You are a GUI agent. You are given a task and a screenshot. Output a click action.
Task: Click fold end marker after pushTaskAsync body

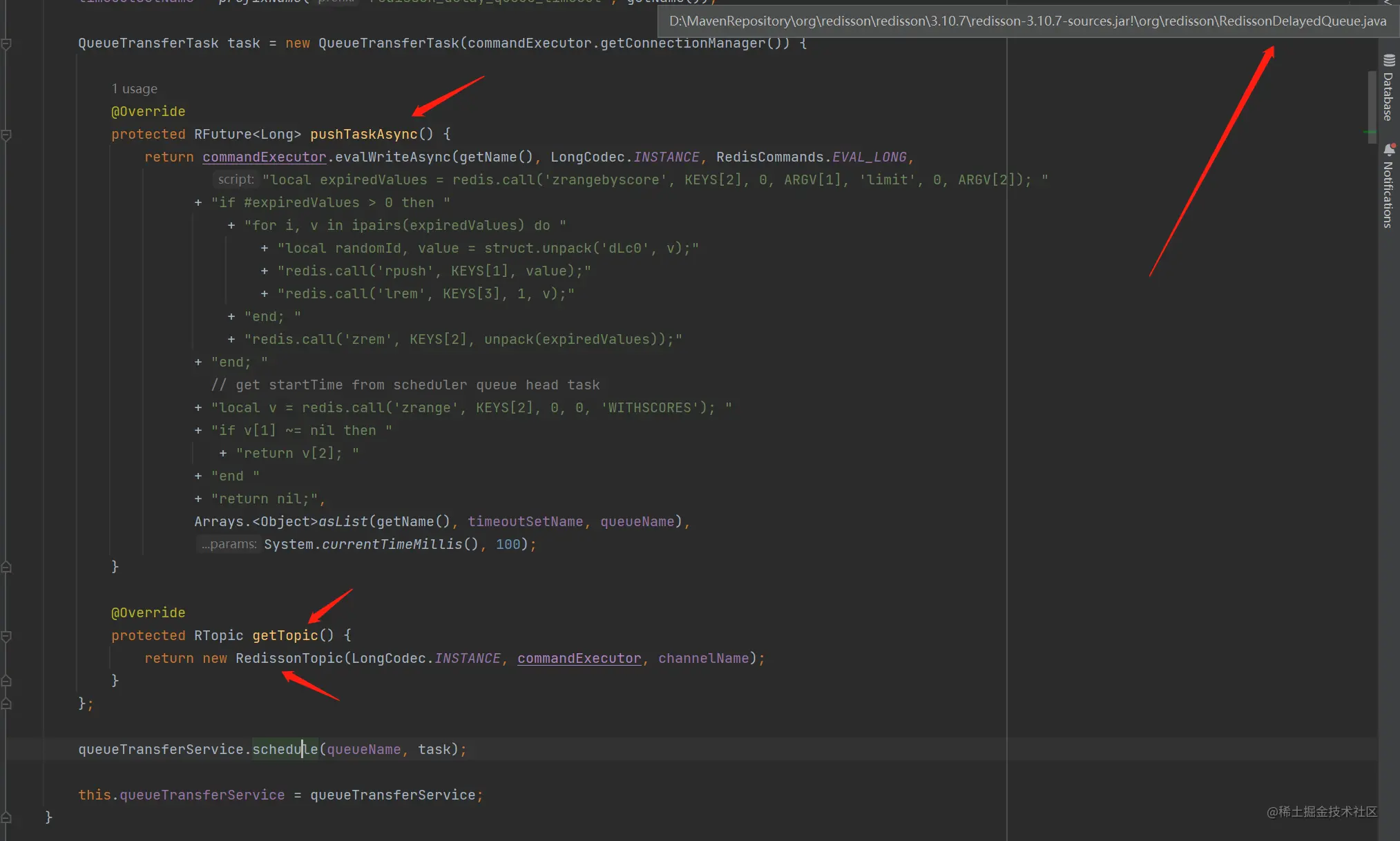click(6, 567)
